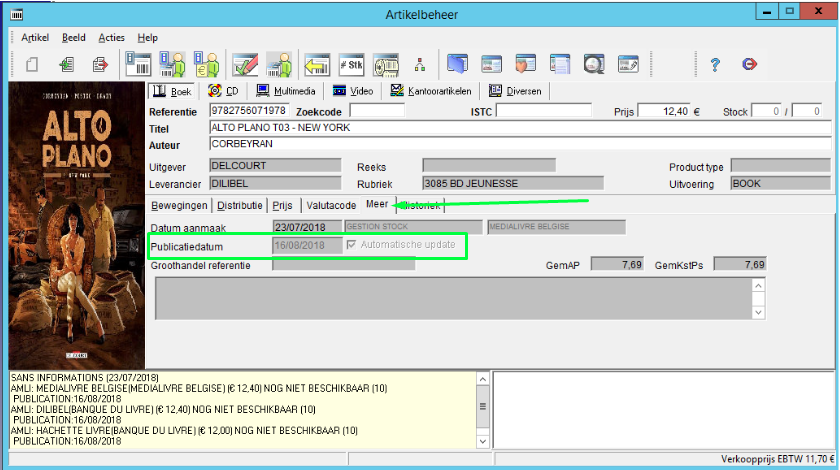840x470 pixels.
Task: Click the Datum aanmaak field 23/07/2018
Action: tap(307, 227)
